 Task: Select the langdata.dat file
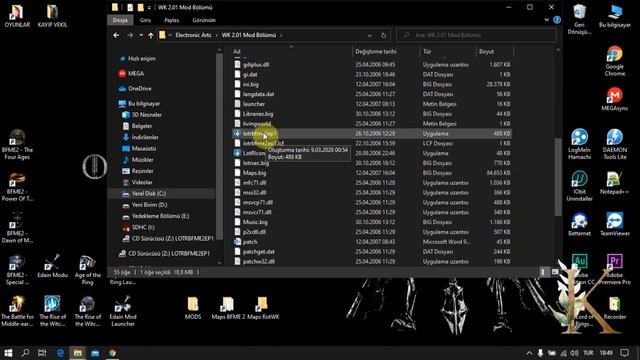[x=258, y=94]
